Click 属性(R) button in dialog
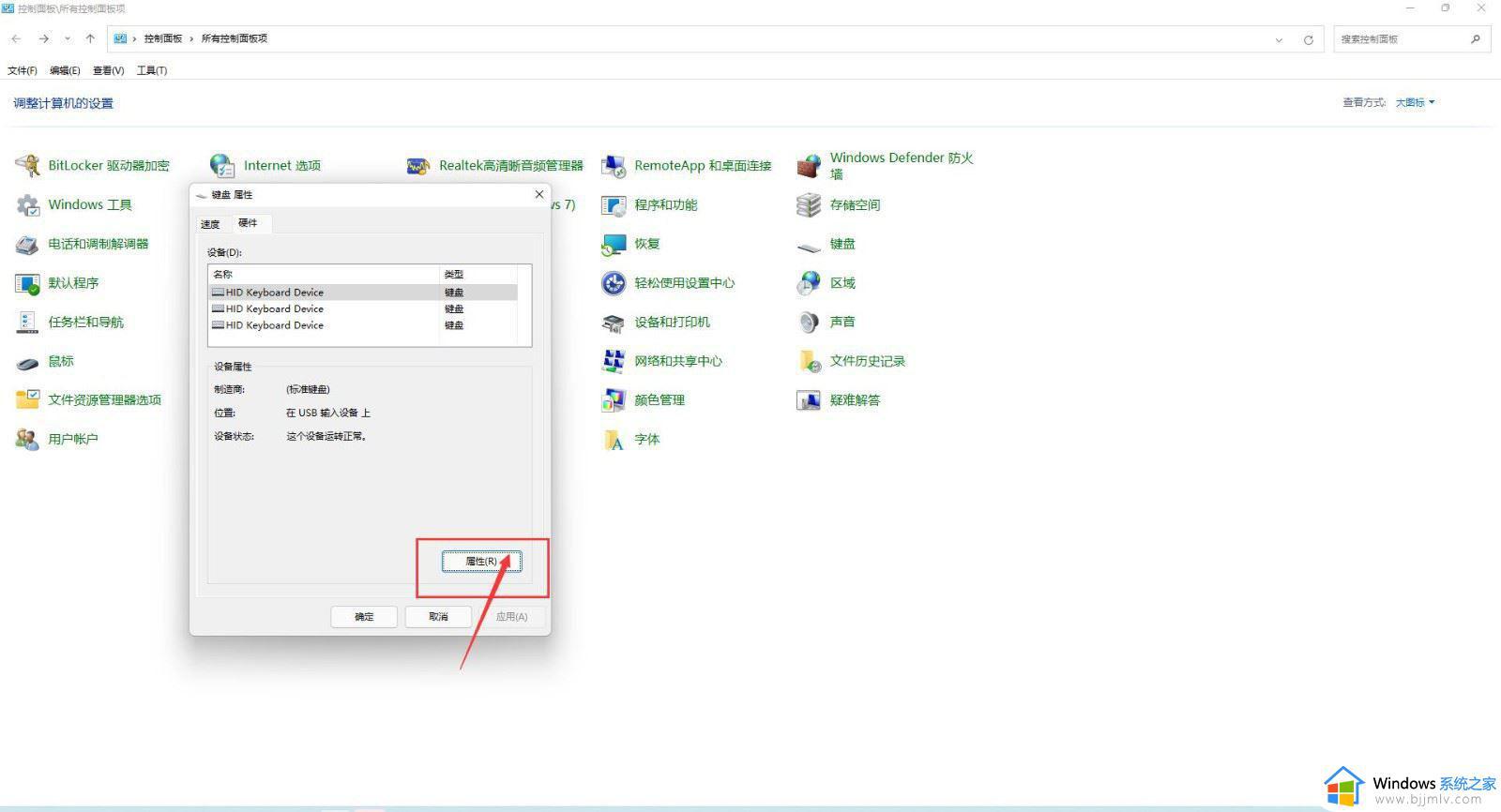This screenshot has width=1501, height=812. (481, 561)
